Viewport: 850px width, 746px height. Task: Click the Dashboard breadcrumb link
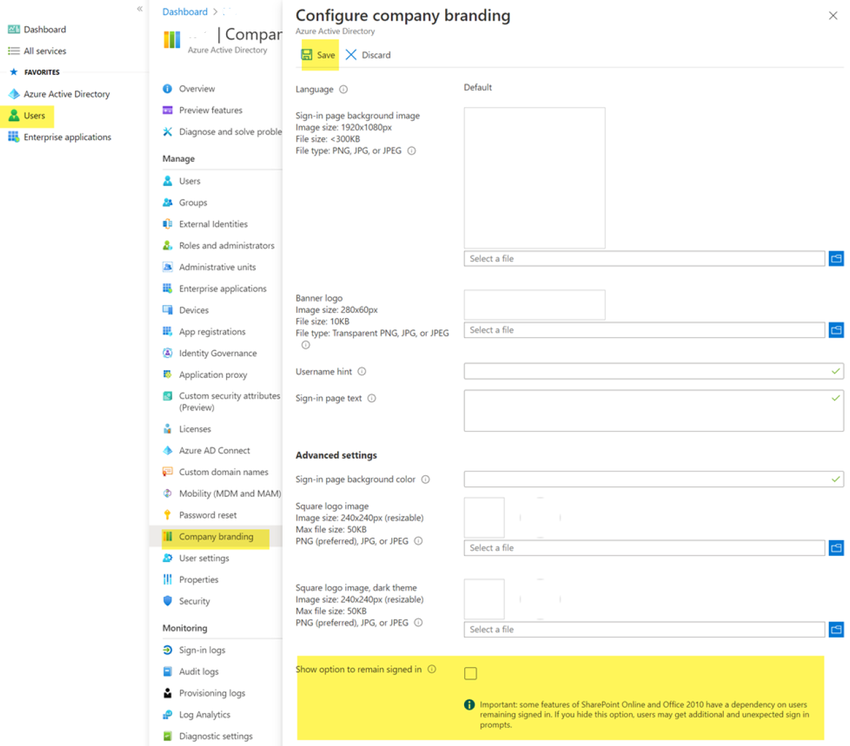[x=185, y=12]
